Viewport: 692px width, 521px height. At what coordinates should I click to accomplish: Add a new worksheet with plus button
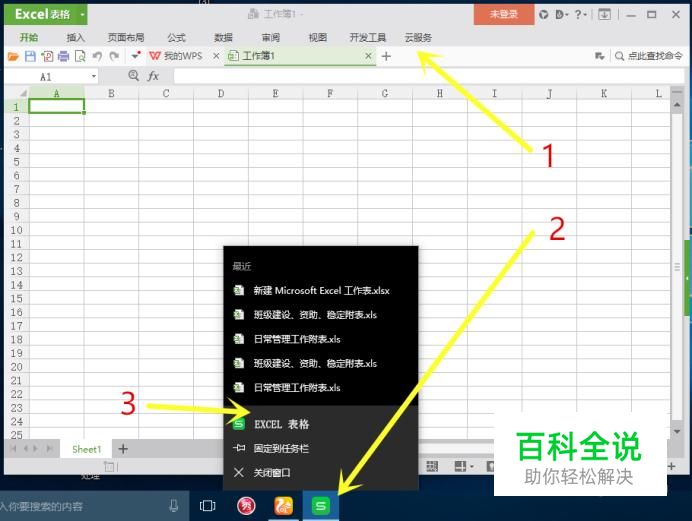pyautogui.click(x=123, y=449)
